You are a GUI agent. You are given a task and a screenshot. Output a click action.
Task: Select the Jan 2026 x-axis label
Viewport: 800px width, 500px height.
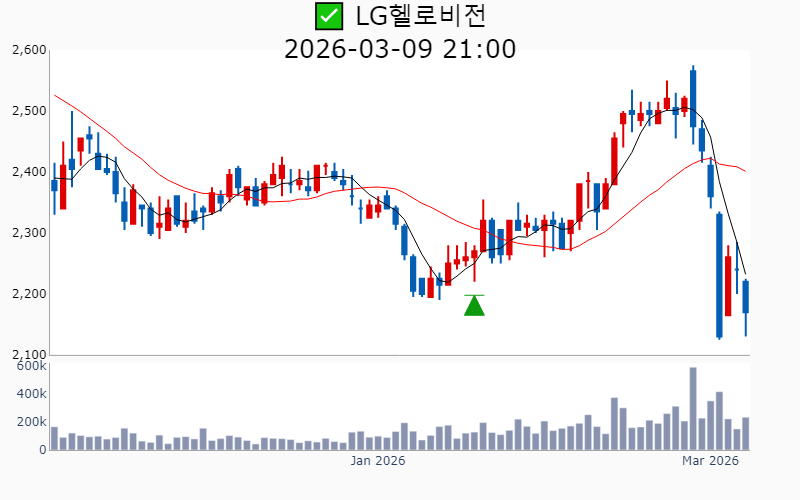click(x=377, y=461)
